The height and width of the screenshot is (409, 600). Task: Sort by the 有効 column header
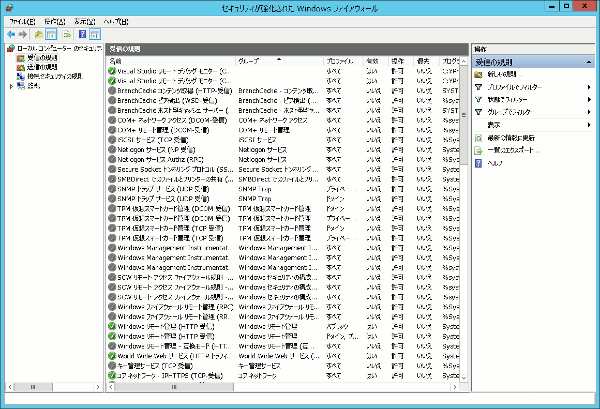(x=375, y=61)
